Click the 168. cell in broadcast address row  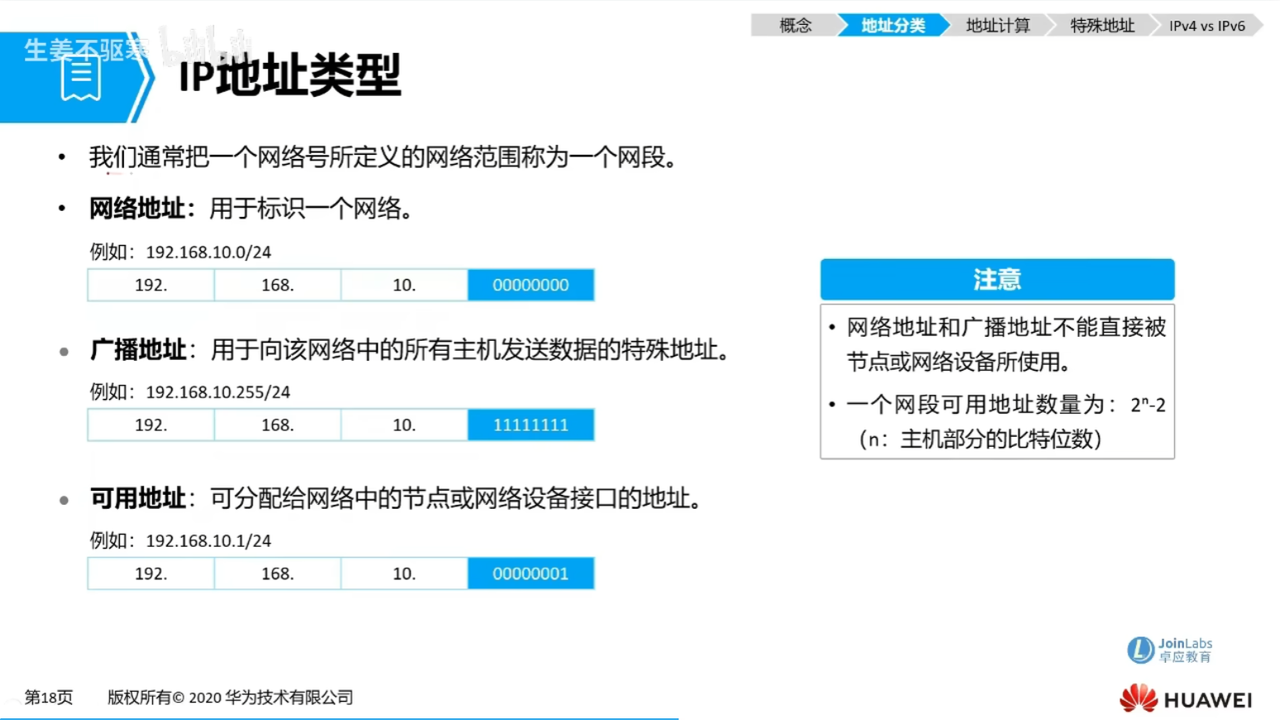click(278, 425)
